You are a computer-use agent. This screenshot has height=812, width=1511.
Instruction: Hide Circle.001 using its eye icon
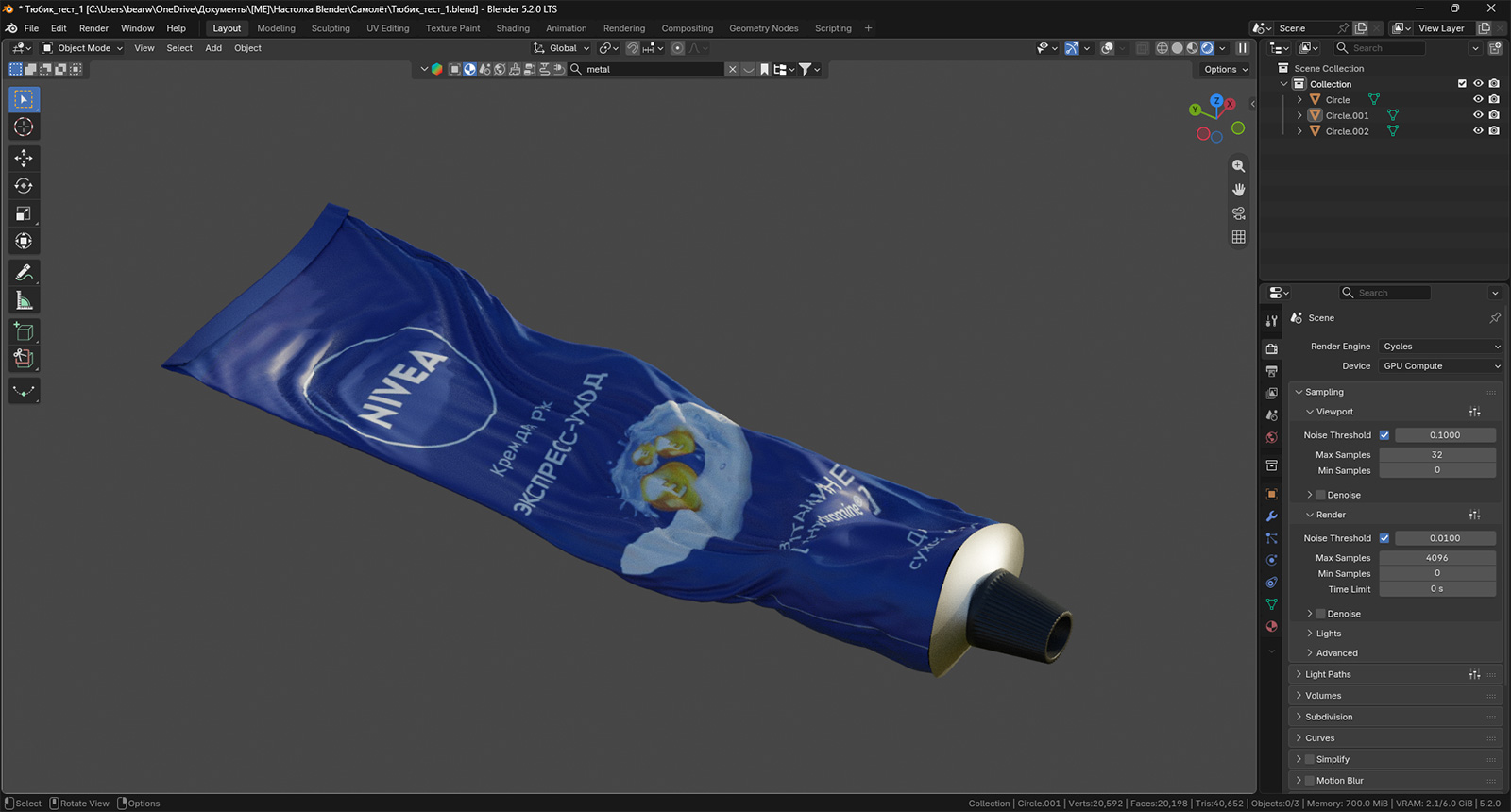pyautogui.click(x=1478, y=115)
